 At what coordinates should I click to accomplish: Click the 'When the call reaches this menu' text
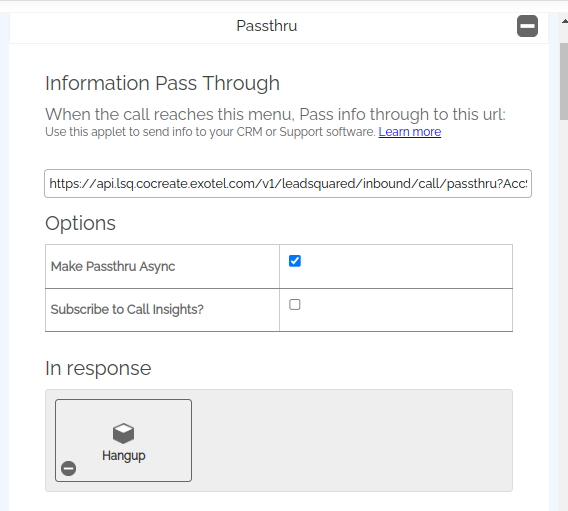[x=275, y=114]
